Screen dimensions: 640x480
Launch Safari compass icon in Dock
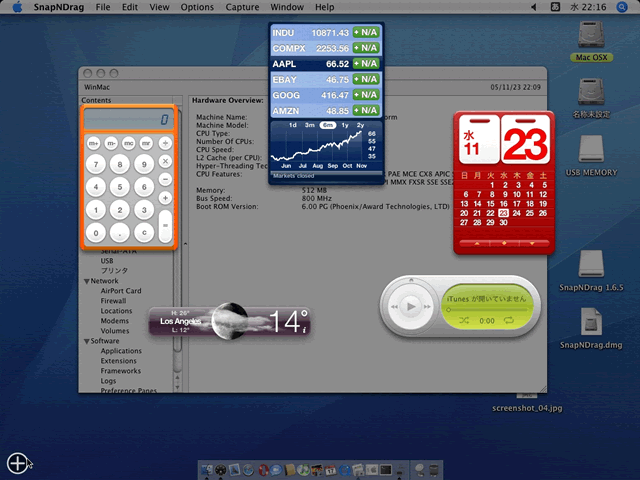coord(248,470)
